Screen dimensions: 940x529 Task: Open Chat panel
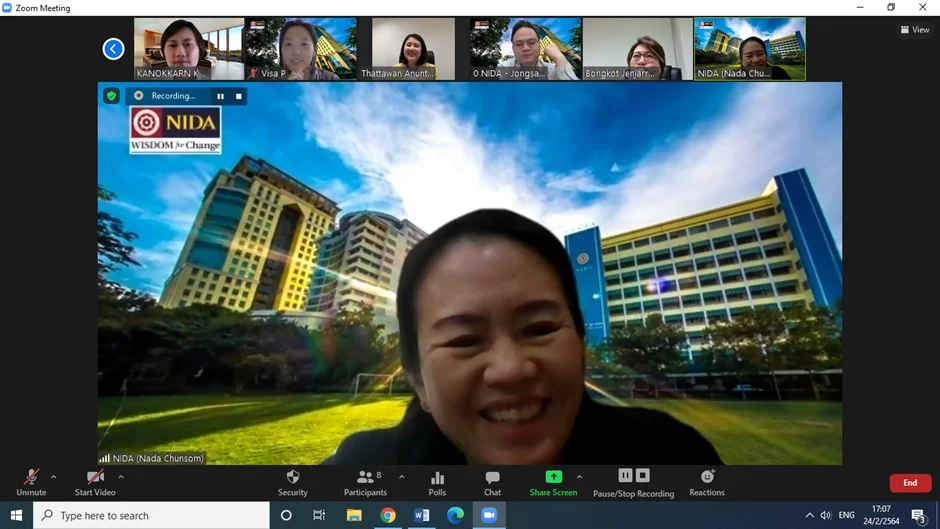coord(492,483)
